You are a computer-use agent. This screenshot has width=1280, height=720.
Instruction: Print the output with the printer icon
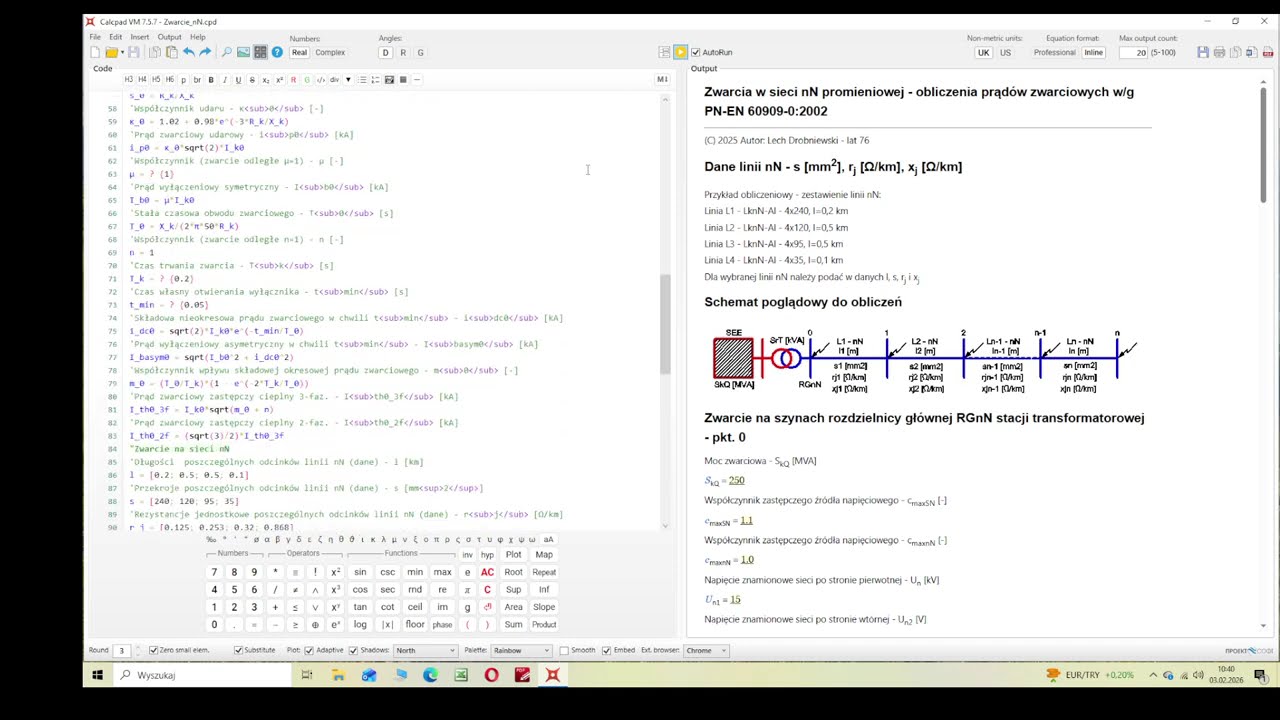coord(1219,52)
